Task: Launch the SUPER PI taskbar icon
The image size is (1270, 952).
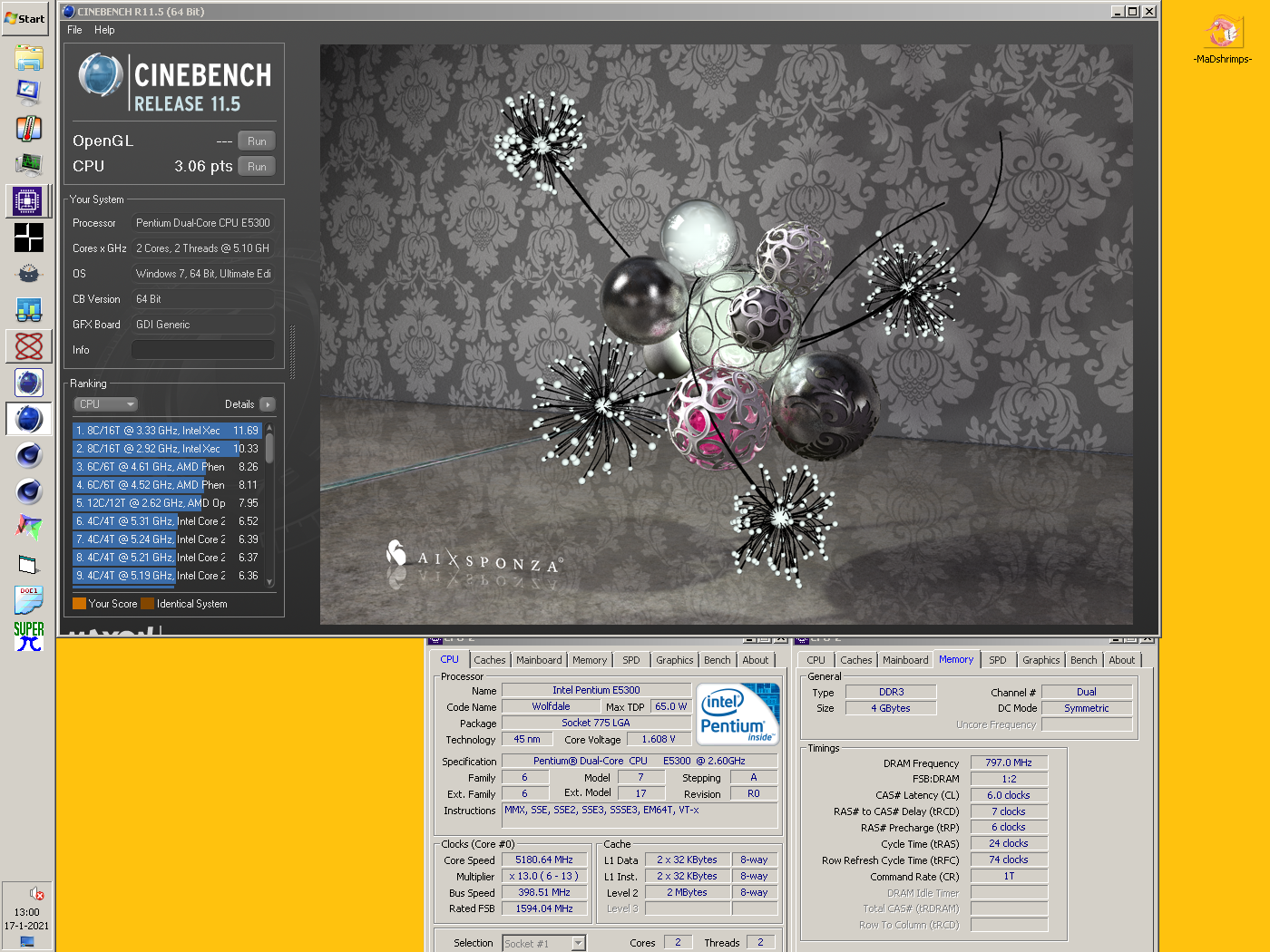Action: coord(28,636)
